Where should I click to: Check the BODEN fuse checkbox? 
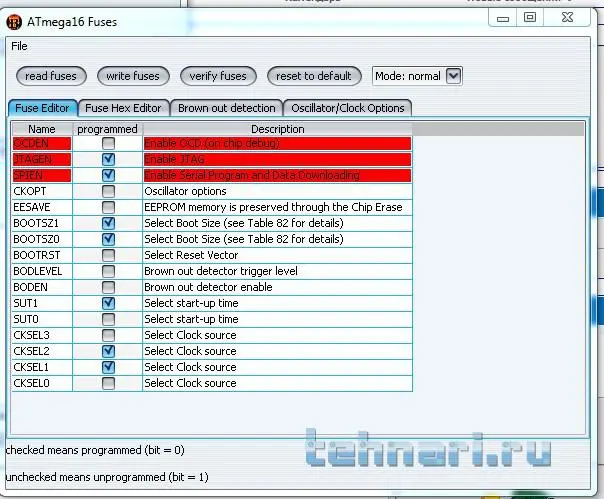point(108,287)
